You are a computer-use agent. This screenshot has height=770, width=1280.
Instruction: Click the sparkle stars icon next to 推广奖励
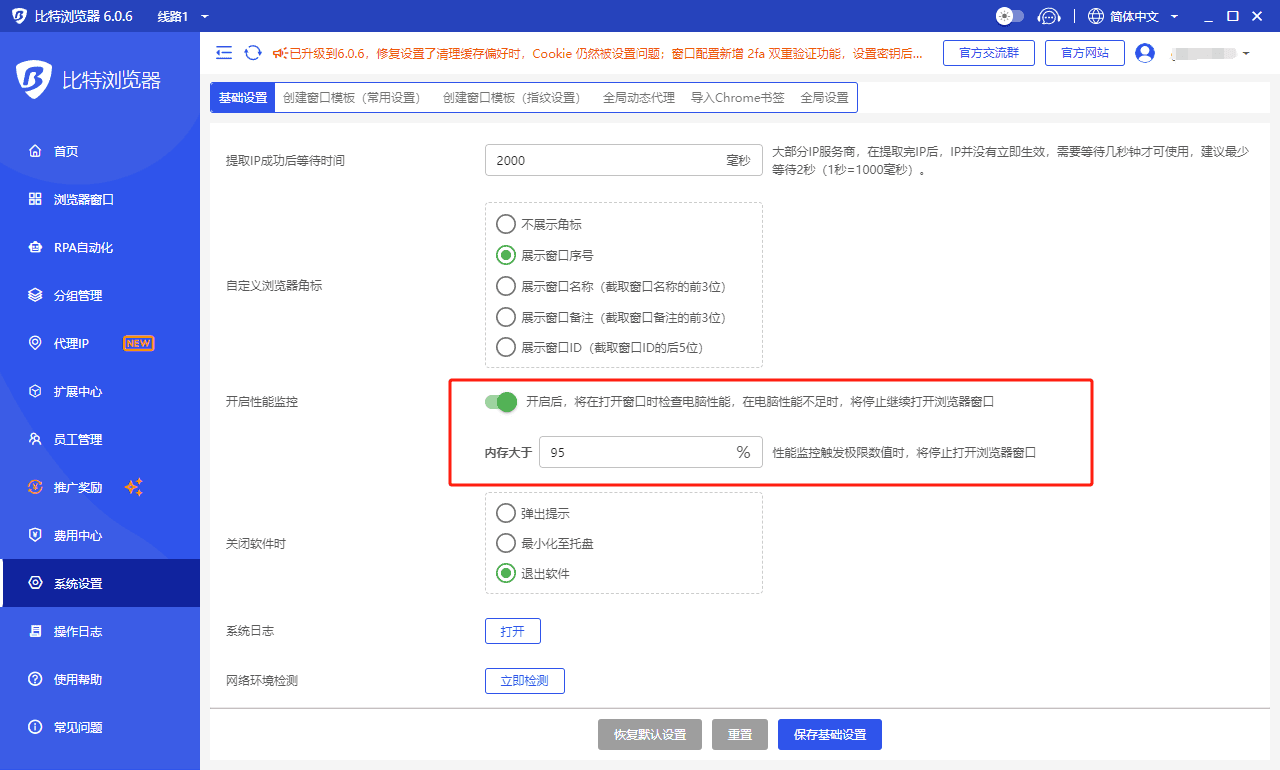coord(134,487)
